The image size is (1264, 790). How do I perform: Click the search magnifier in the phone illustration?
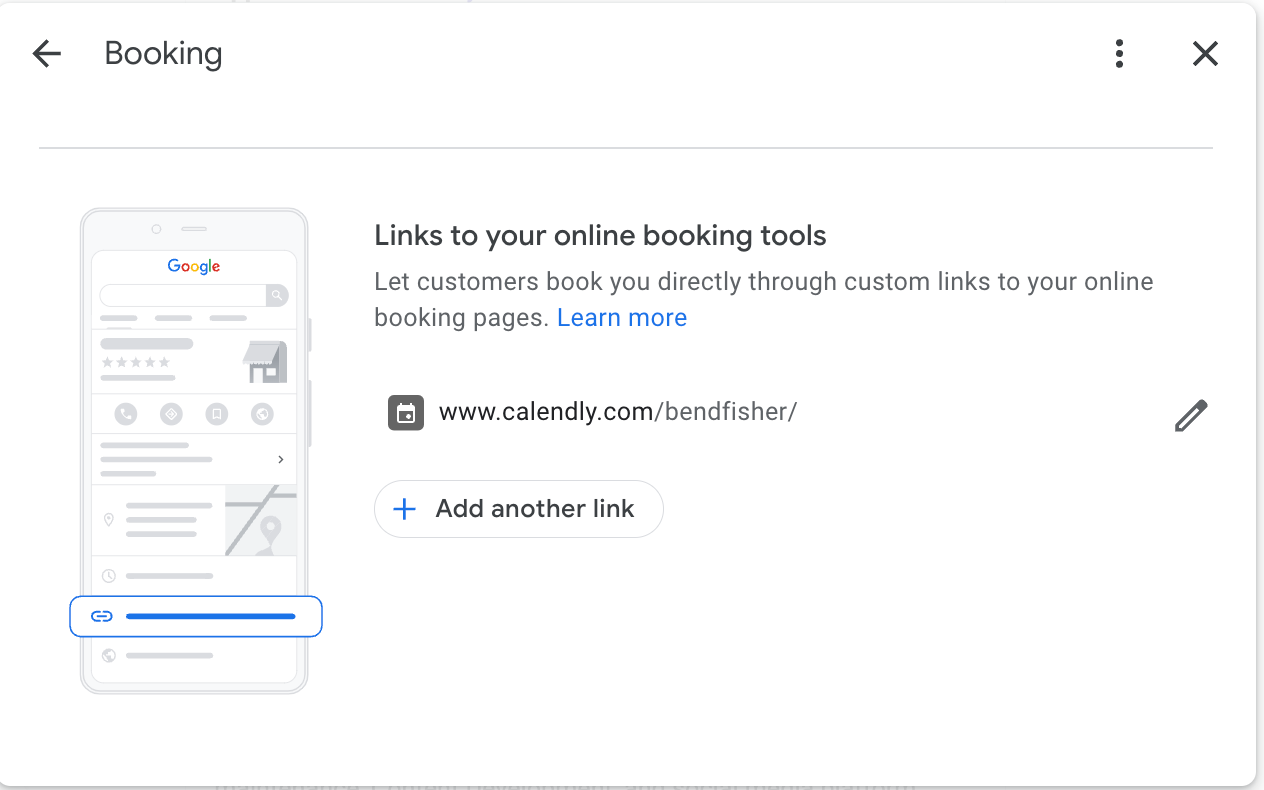[277, 295]
